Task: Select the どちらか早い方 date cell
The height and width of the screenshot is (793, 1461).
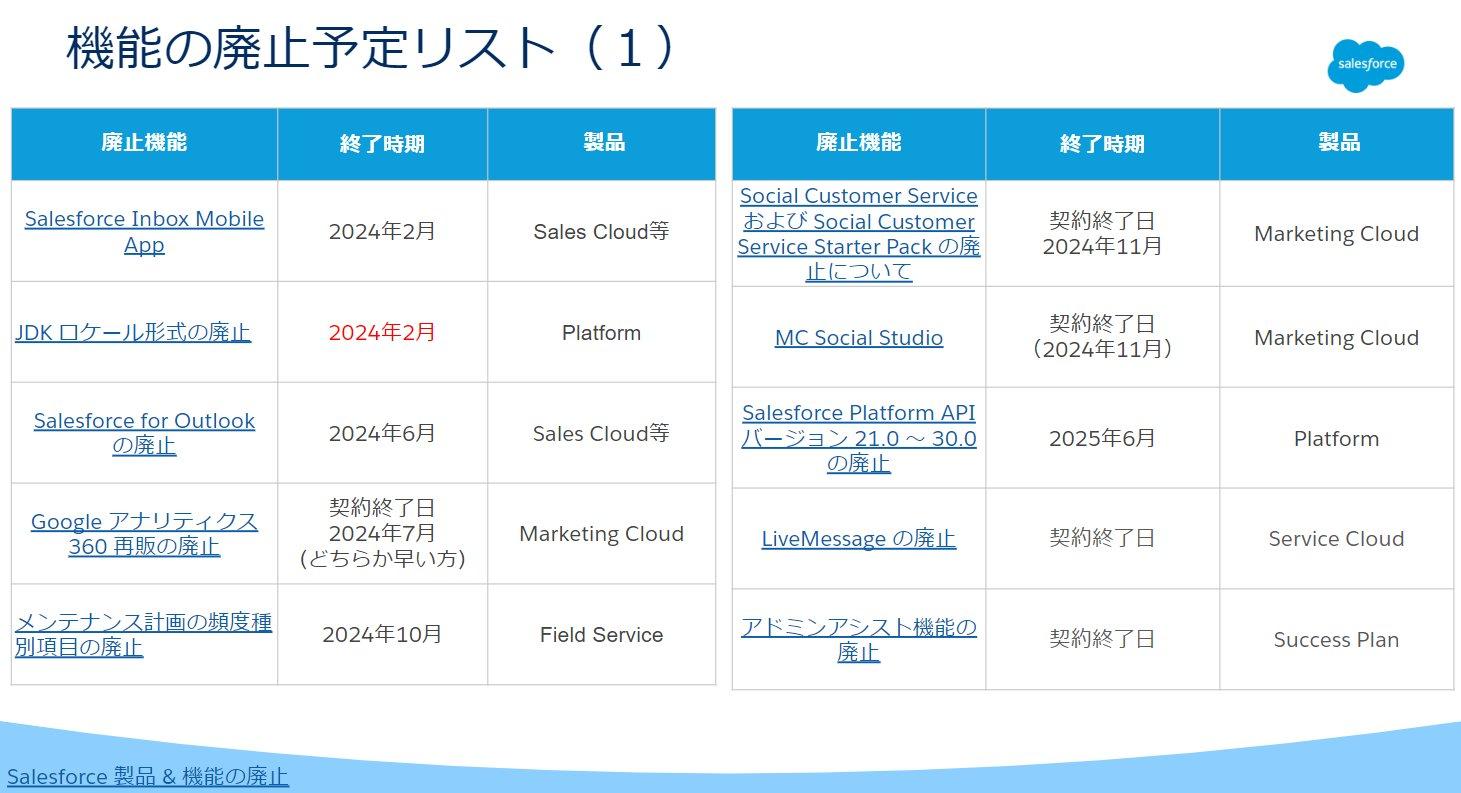Action: pyautogui.click(x=382, y=534)
